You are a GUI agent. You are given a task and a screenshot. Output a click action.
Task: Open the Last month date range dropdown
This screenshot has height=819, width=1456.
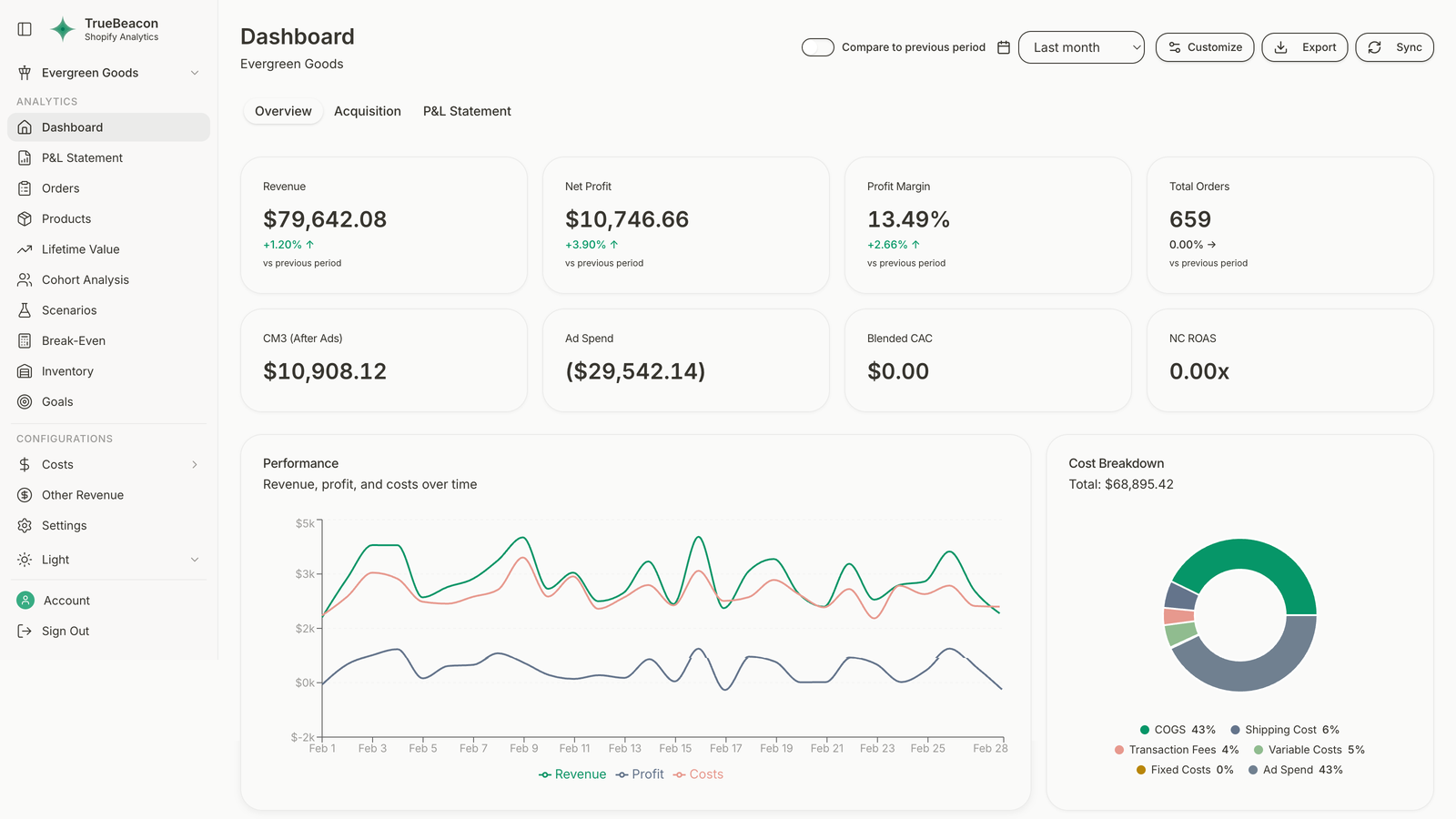point(1081,47)
